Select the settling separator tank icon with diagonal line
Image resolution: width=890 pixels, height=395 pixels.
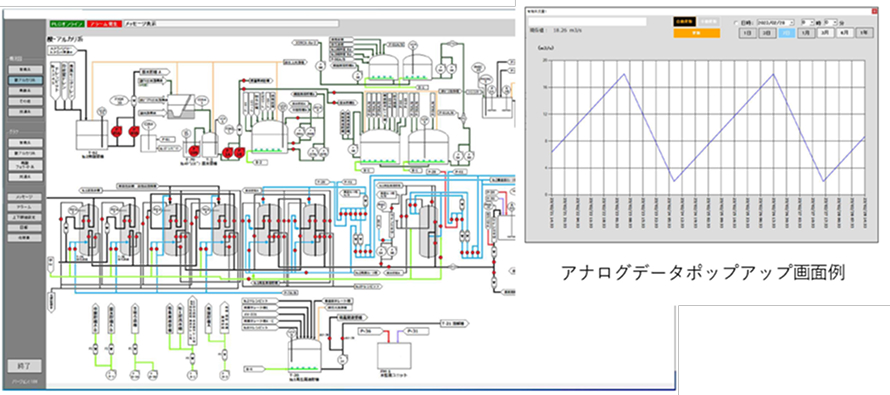pos(180,106)
